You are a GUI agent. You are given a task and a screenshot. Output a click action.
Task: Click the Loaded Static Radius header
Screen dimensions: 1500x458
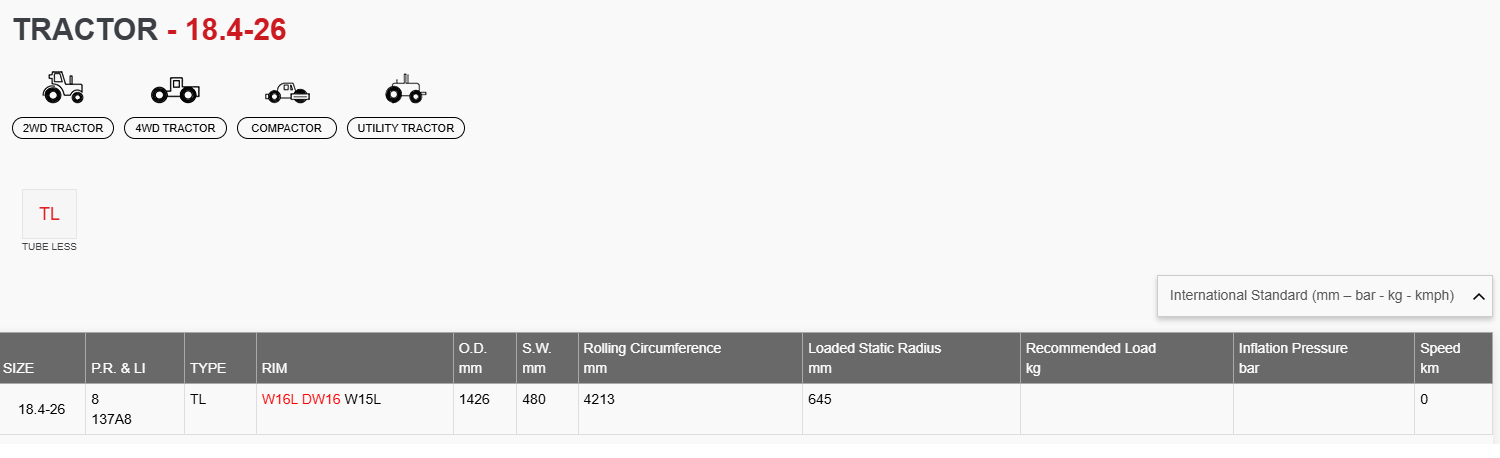(875, 348)
